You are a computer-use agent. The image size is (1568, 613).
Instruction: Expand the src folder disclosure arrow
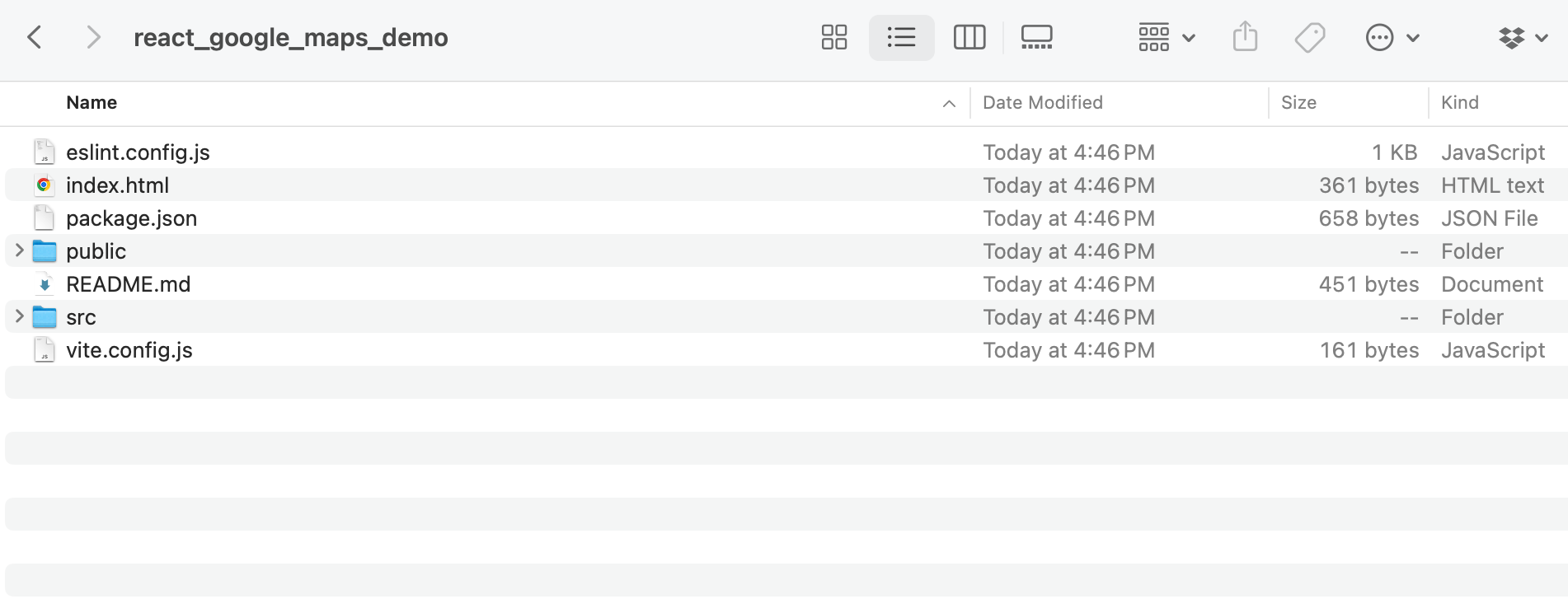click(x=19, y=316)
